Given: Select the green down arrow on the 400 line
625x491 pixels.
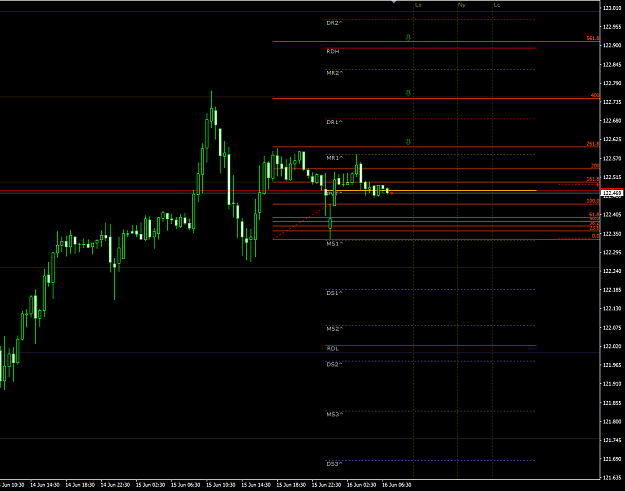Looking at the screenshot, I should (408, 93).
